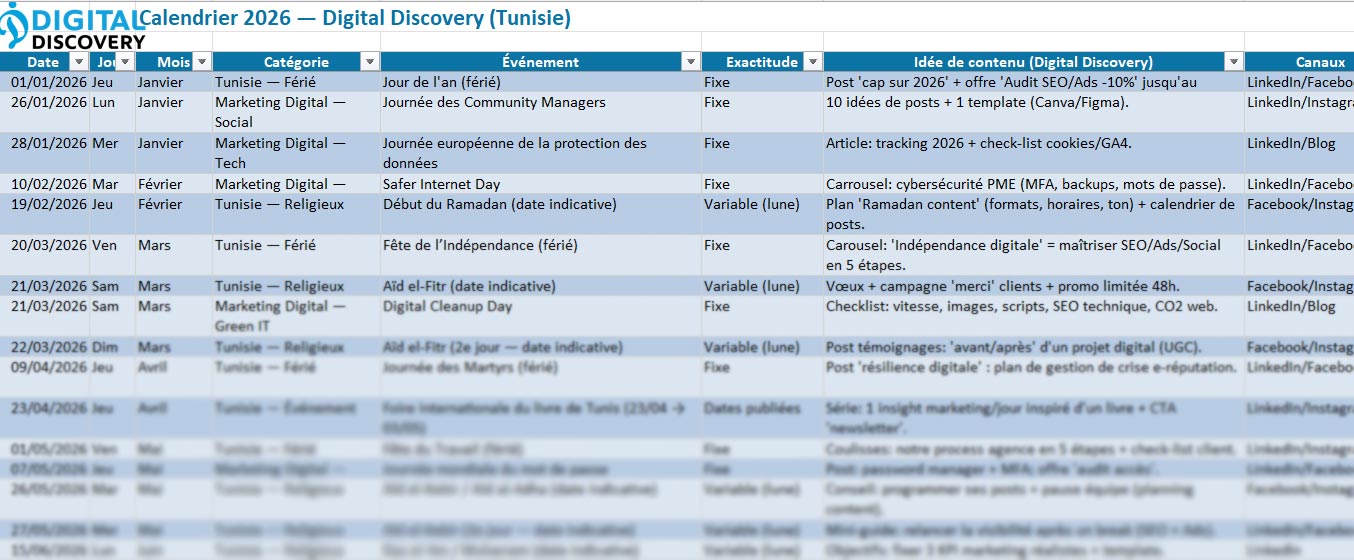
Task: Click 'Vœux + campagne merci clients' cell
Action: [x=1034, y=286]
